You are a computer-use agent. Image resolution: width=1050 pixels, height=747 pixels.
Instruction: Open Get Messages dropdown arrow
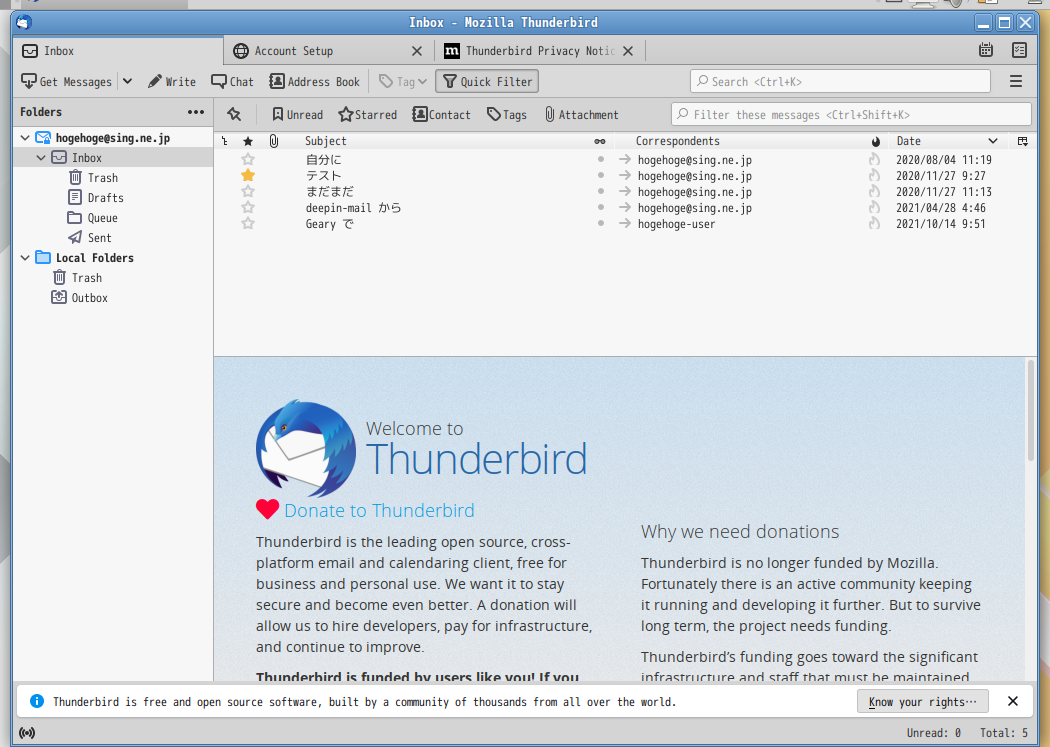pyautogui.click(x=127, y=82)
